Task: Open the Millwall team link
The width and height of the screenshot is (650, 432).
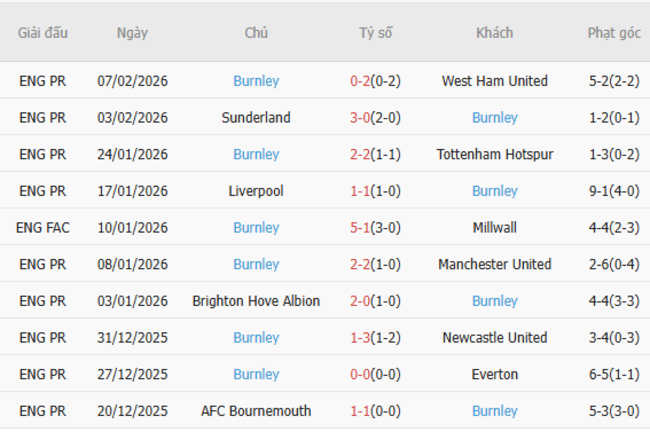Action: (x=494, y=228)
